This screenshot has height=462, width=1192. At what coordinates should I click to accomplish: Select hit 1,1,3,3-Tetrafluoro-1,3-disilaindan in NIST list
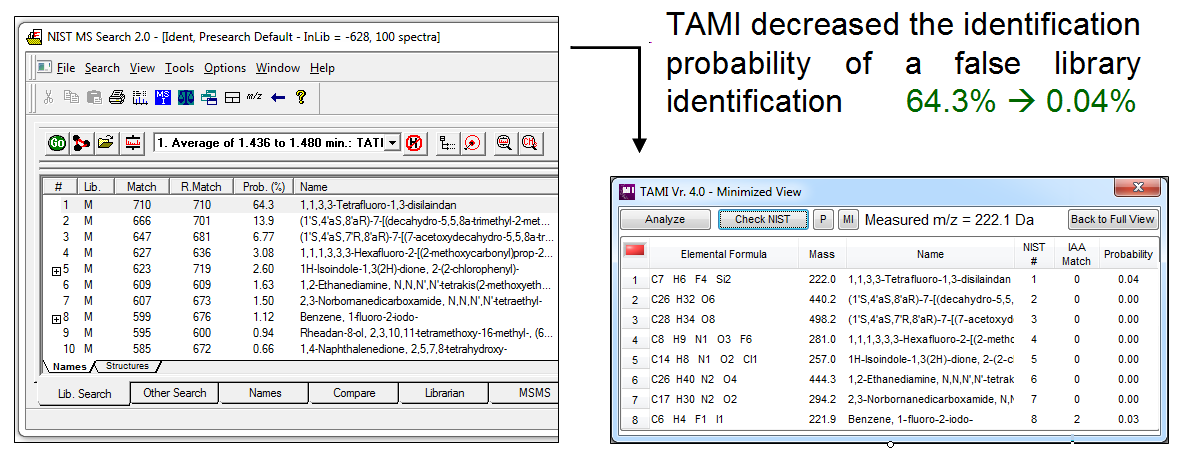pyautogui.click(x=300, y=205)
